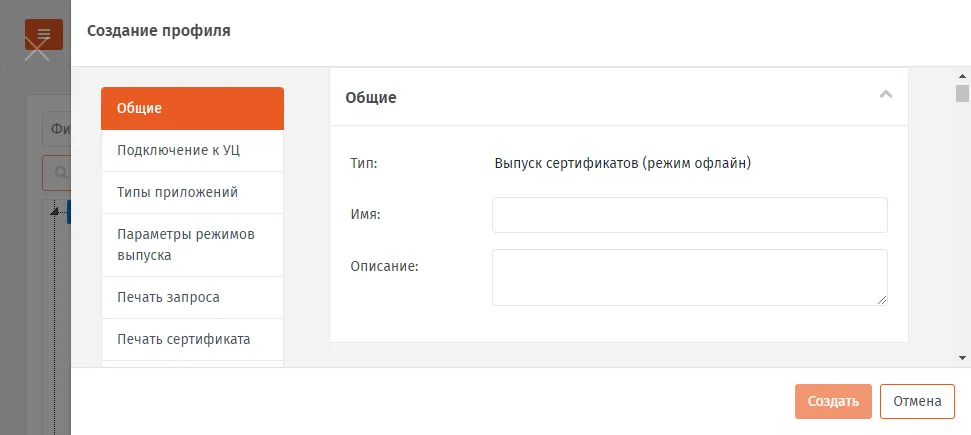Screen dimensions: 971x435
Task: Focus the Имя input field
Action: coord(690,215)
